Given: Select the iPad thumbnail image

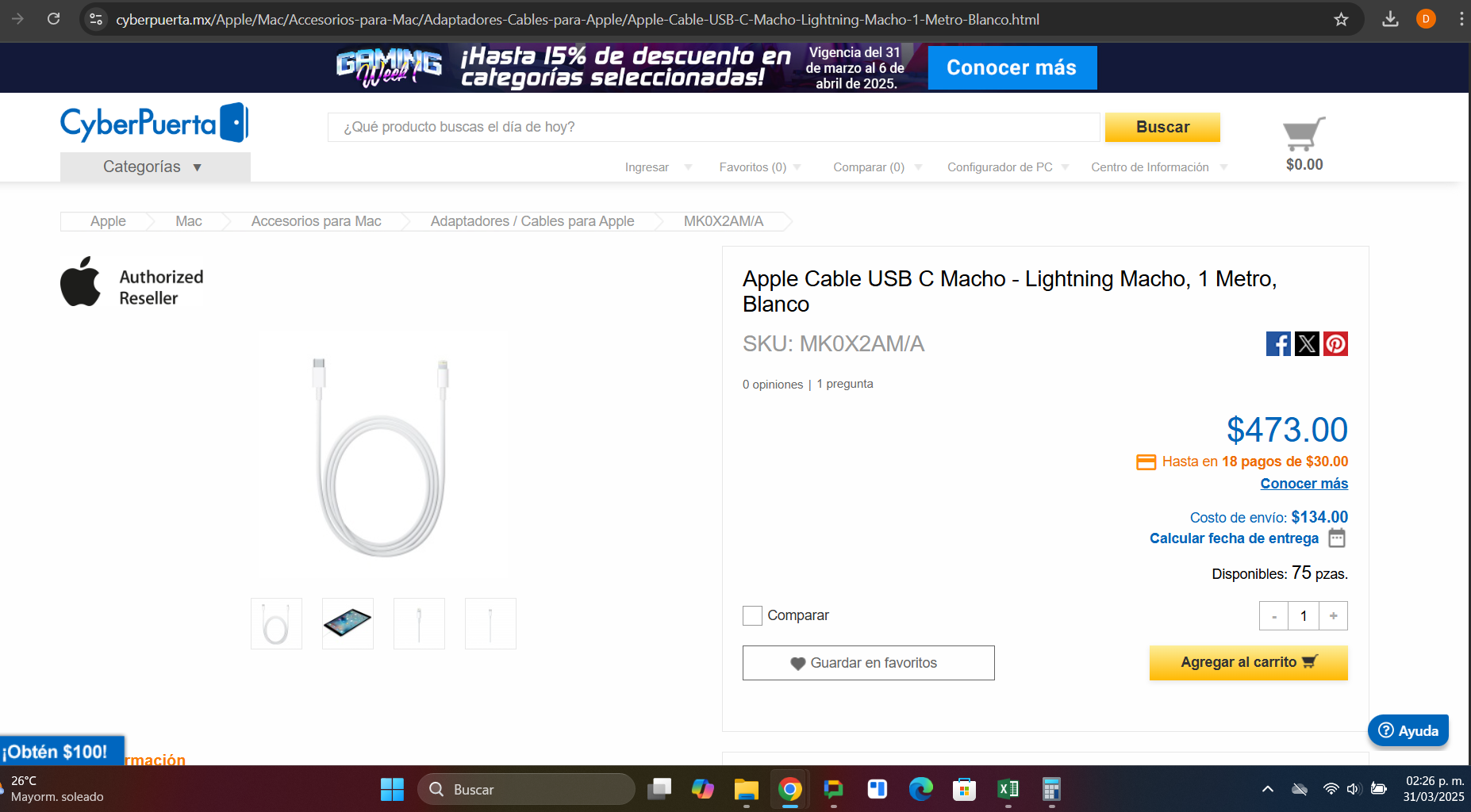Looking at the screenshot, I should coord(348,623).
